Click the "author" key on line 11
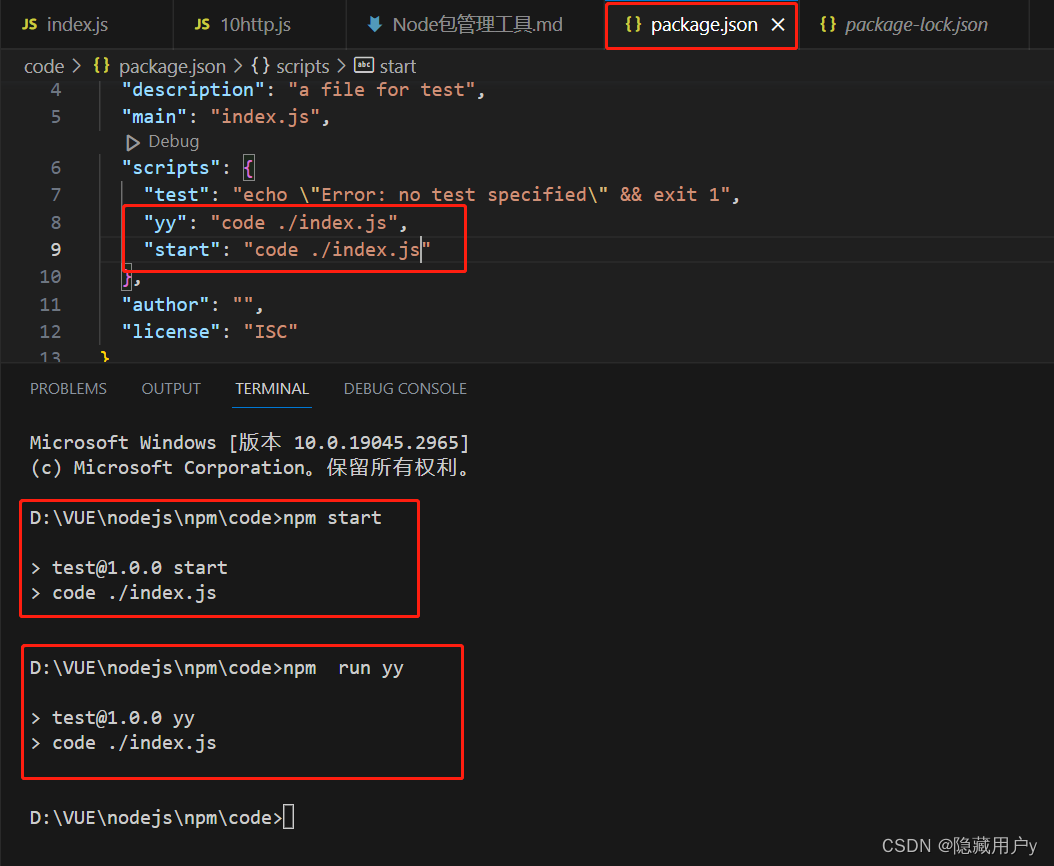This screenshot has width=1054, height=866. click(165, 305)
